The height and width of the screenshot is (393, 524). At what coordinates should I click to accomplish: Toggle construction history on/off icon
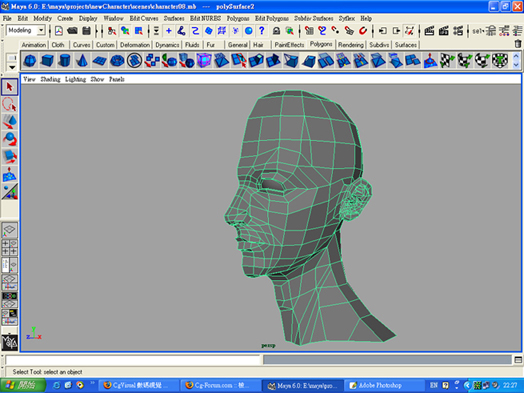tap(409, 31)
